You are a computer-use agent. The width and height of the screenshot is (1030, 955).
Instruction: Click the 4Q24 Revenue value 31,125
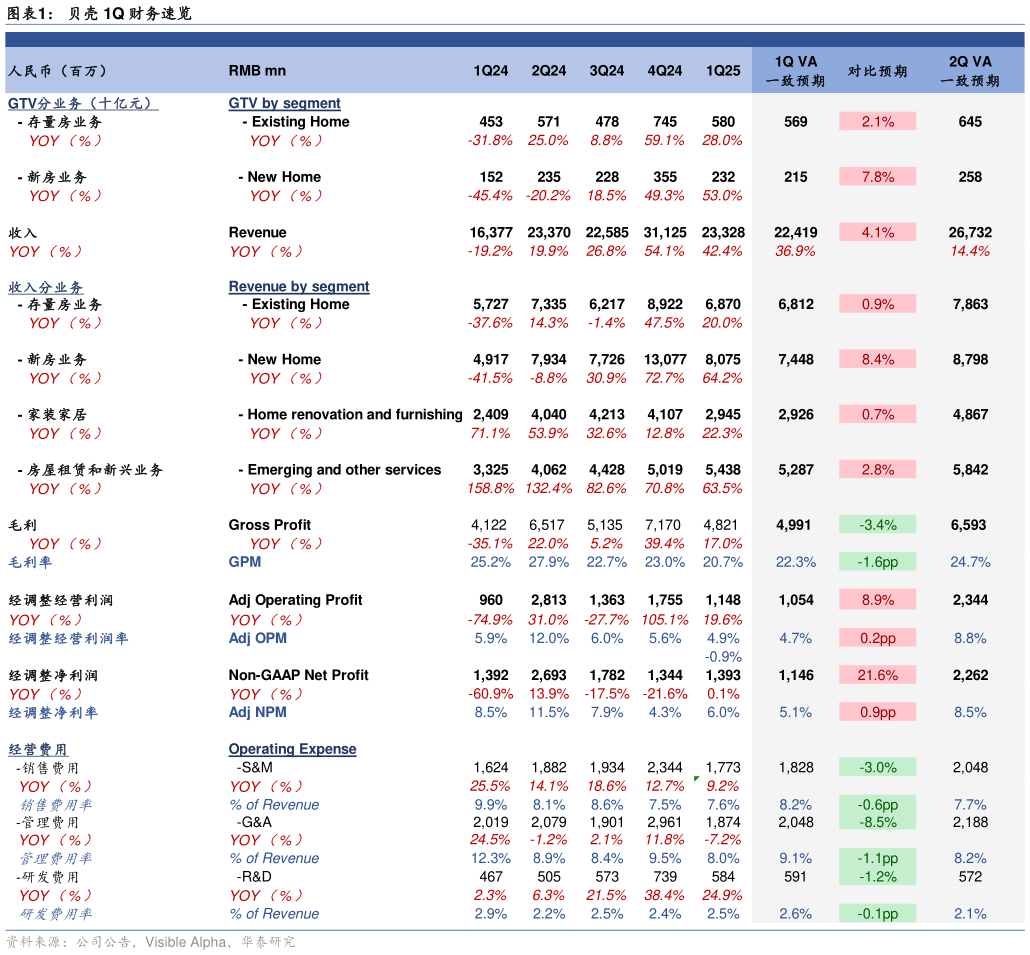click(665, 232)
